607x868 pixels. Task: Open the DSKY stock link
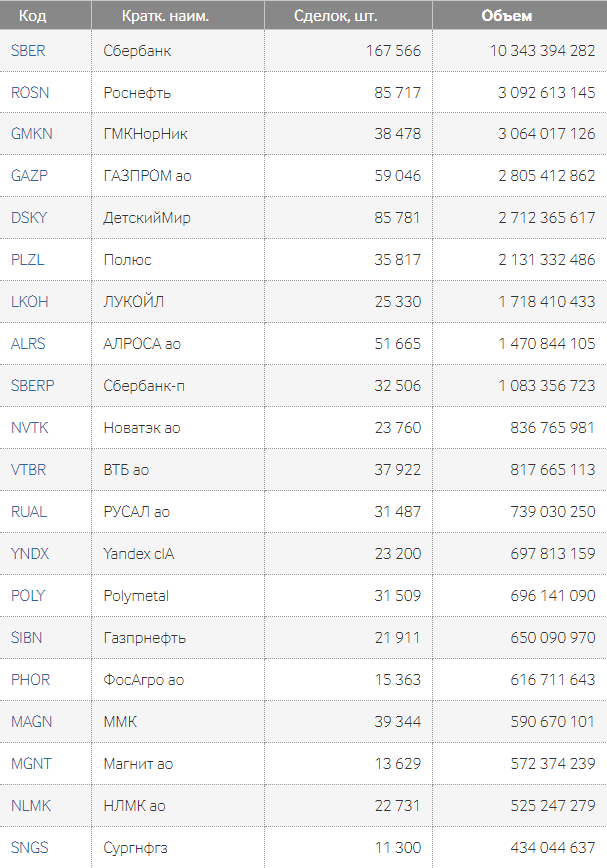coord(29,218)
